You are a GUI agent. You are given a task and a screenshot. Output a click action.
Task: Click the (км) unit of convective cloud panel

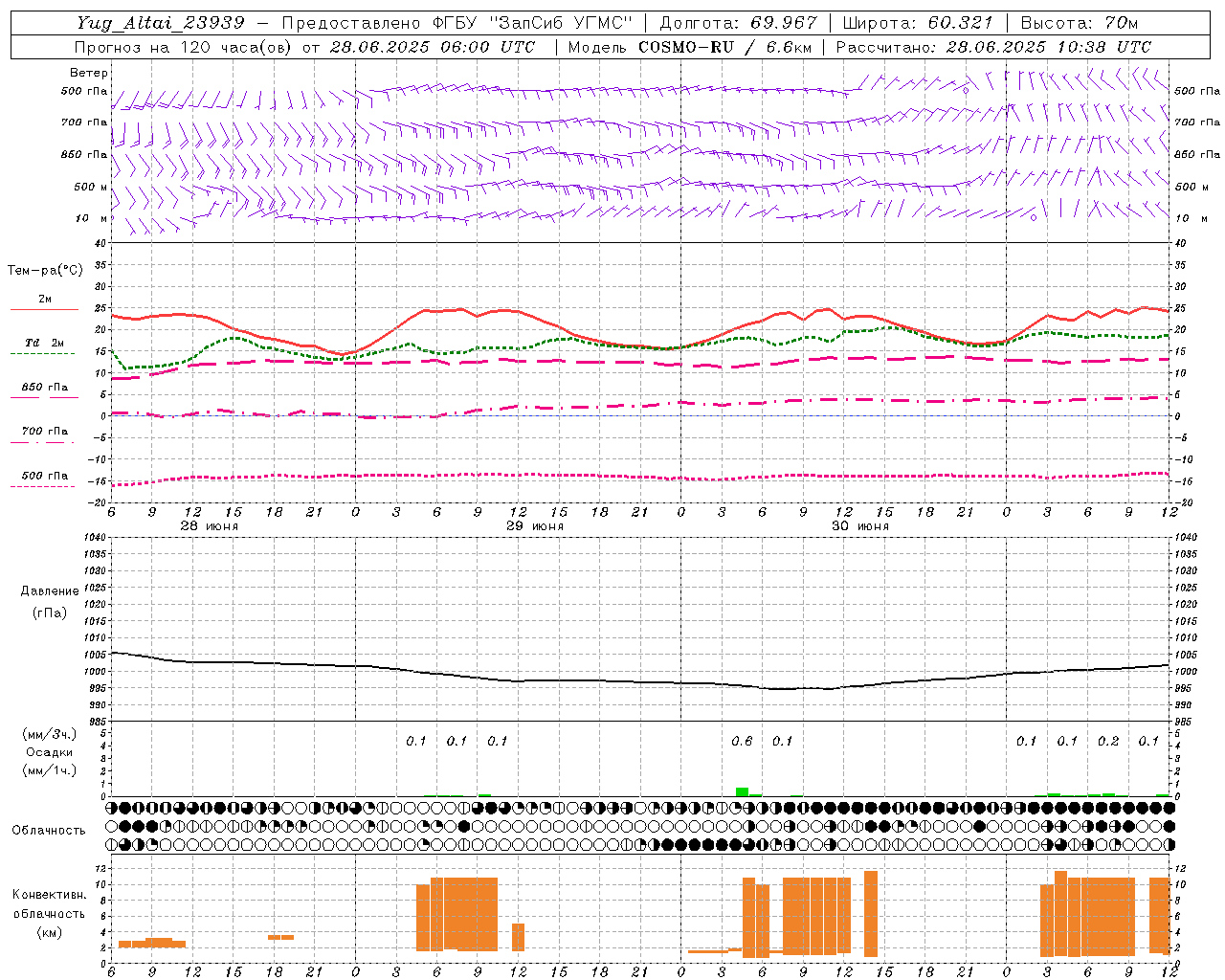[49, 932]
